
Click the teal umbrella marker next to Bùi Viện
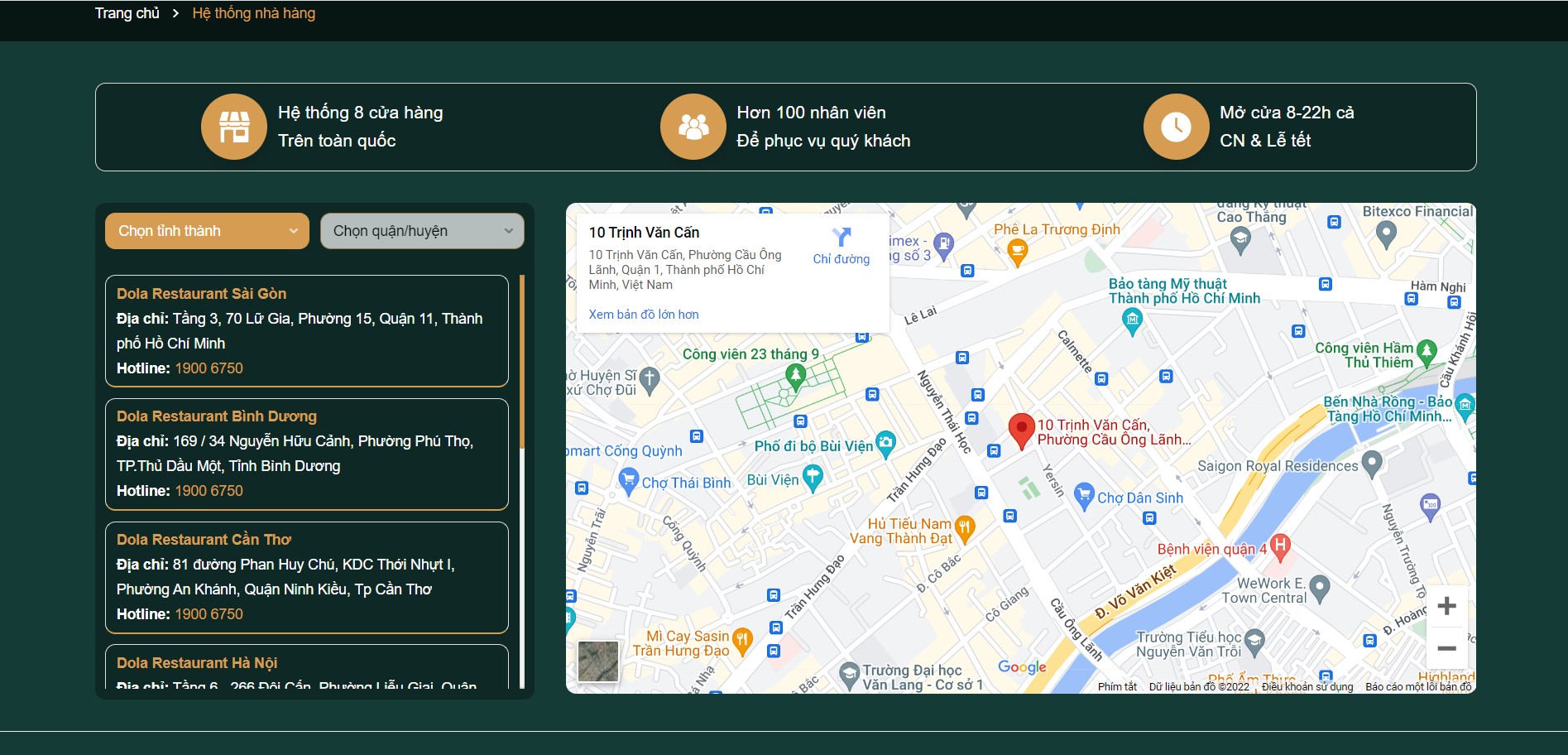click(813, 478)
